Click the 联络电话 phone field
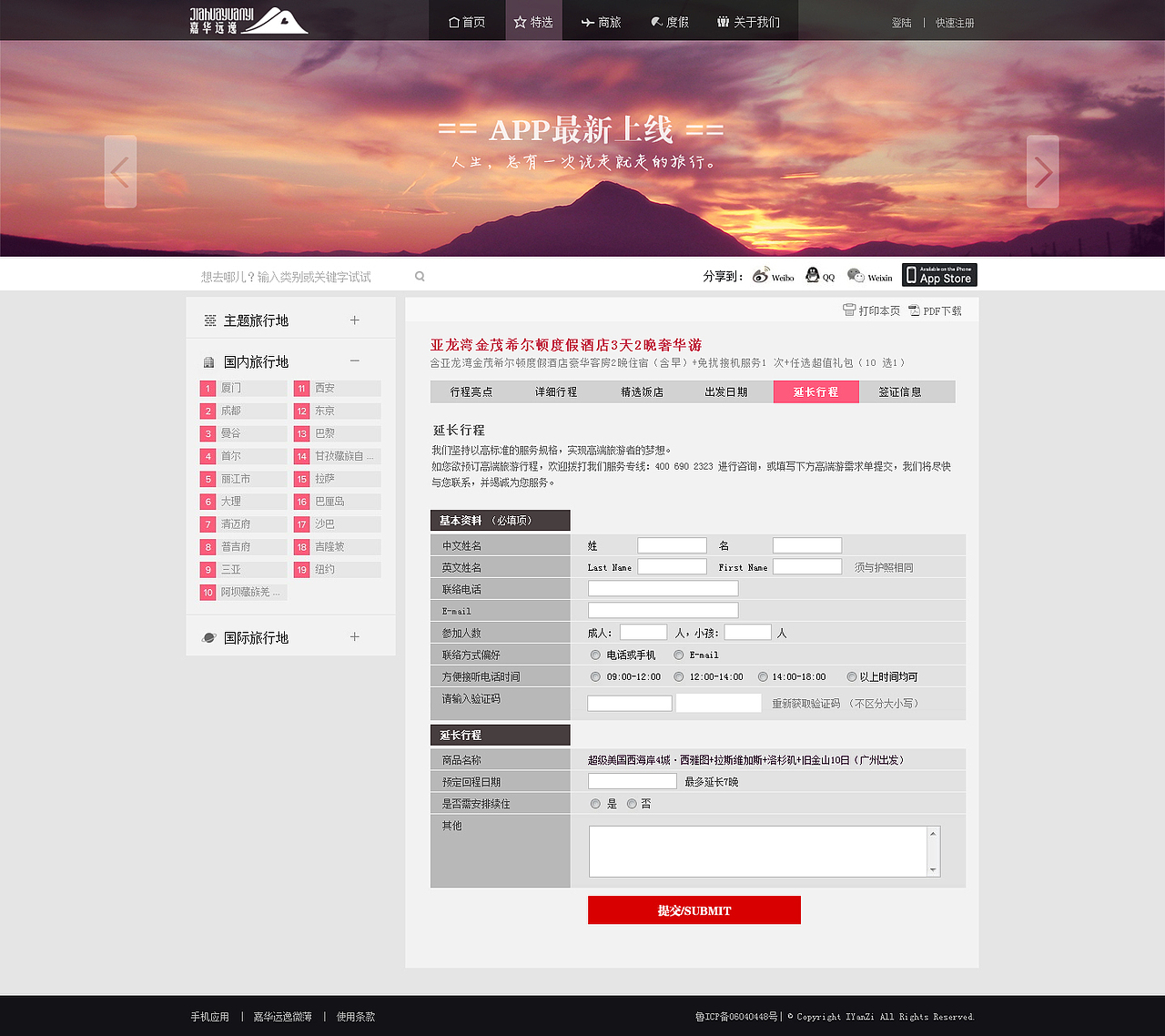Viewport: 1165px width, 1036px height. [663, 588]
